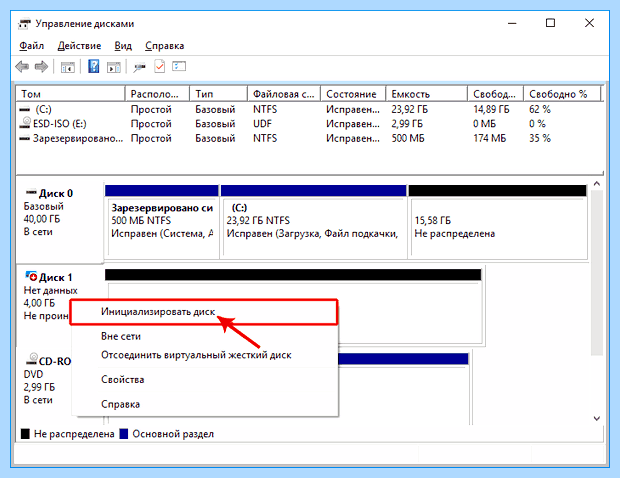Click the reserved volume drive icon
The width and height of the screenshot is (620, 478).
click(x=25, y=139)
